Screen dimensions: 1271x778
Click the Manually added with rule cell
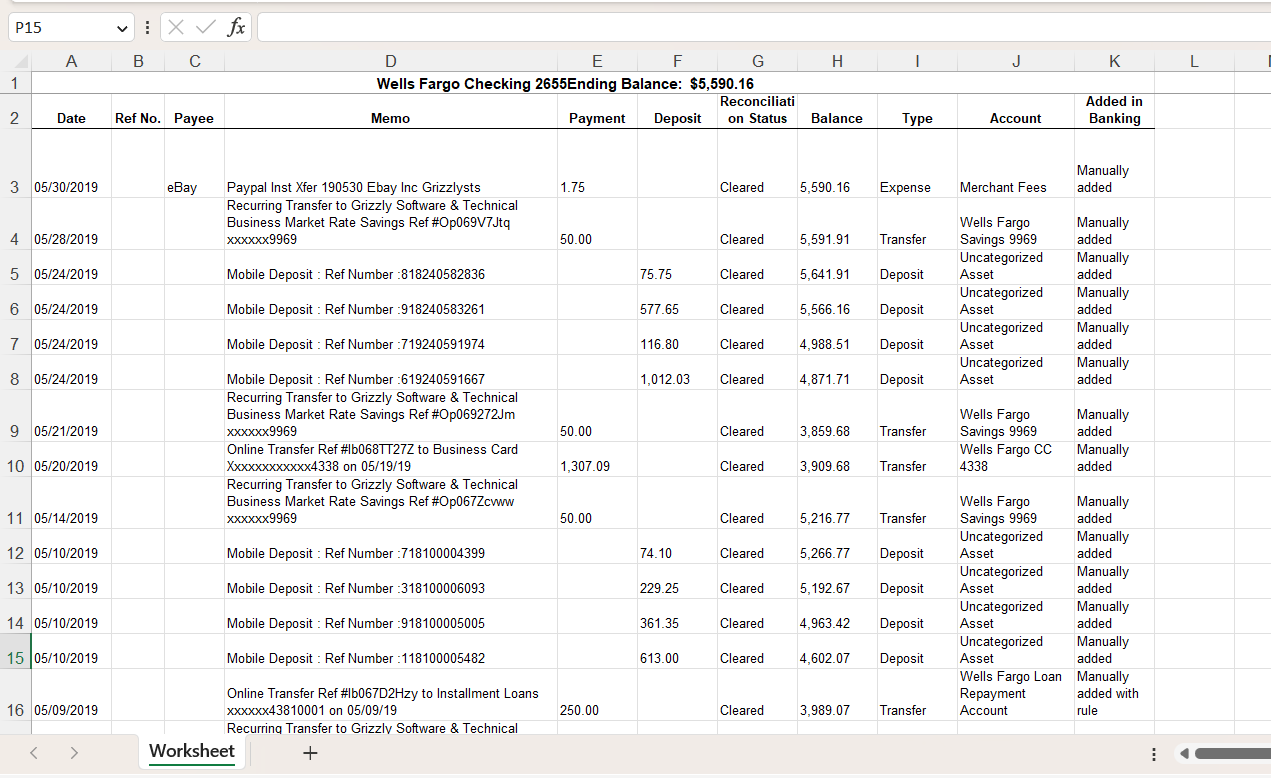1114,694
